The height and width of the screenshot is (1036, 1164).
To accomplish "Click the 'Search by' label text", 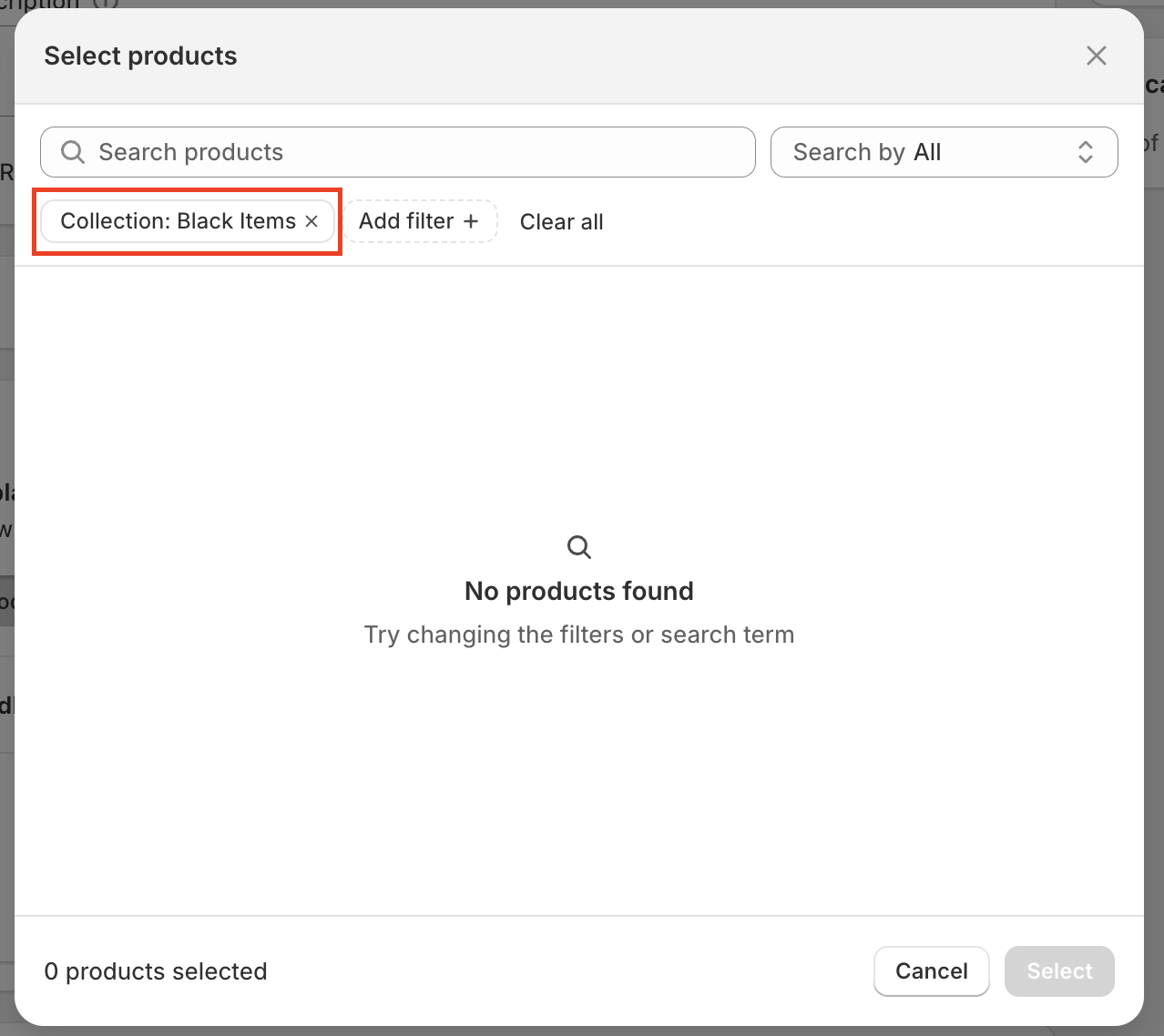I will click(849, 152).
